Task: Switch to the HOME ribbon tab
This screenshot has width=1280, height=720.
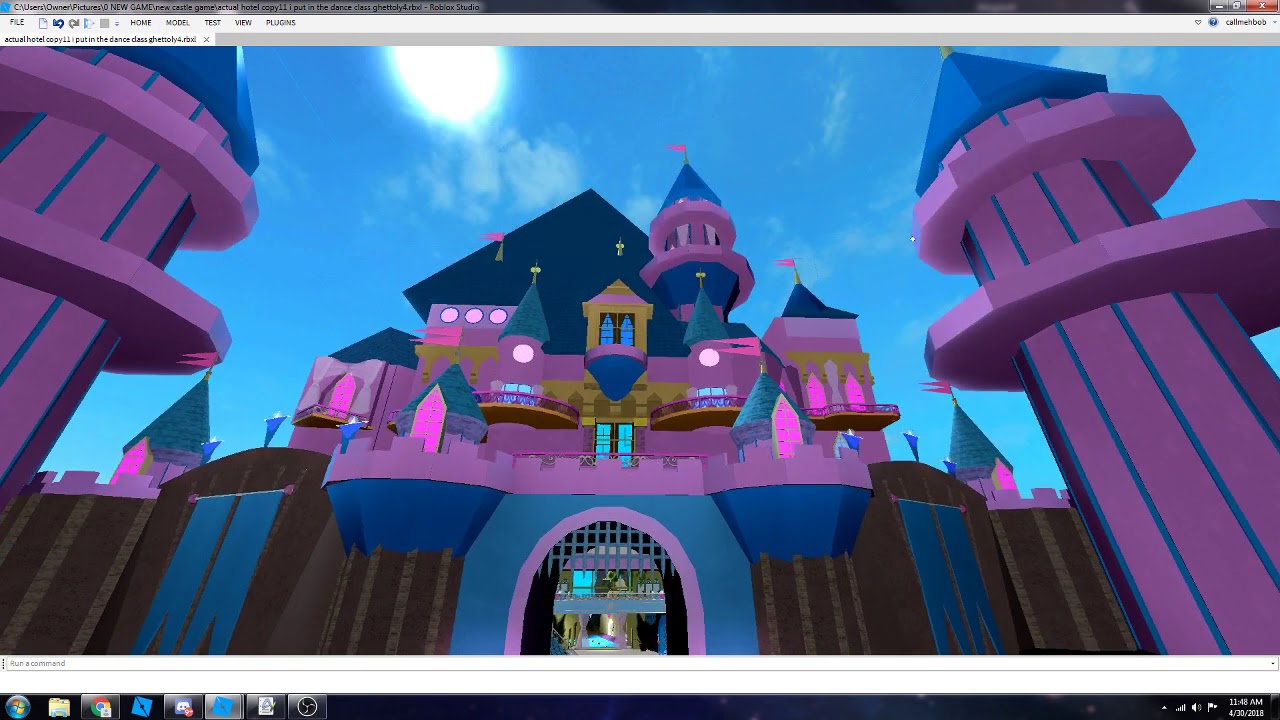Action: pos(141,22)
